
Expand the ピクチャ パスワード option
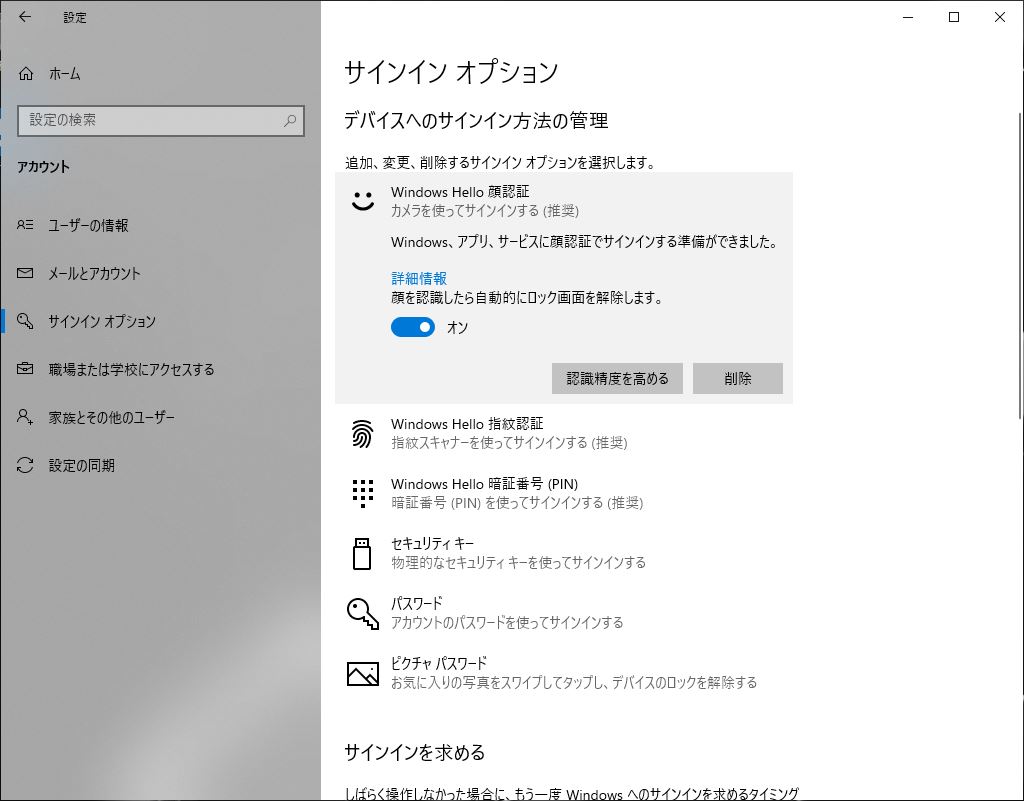click(x=564, y=674)
